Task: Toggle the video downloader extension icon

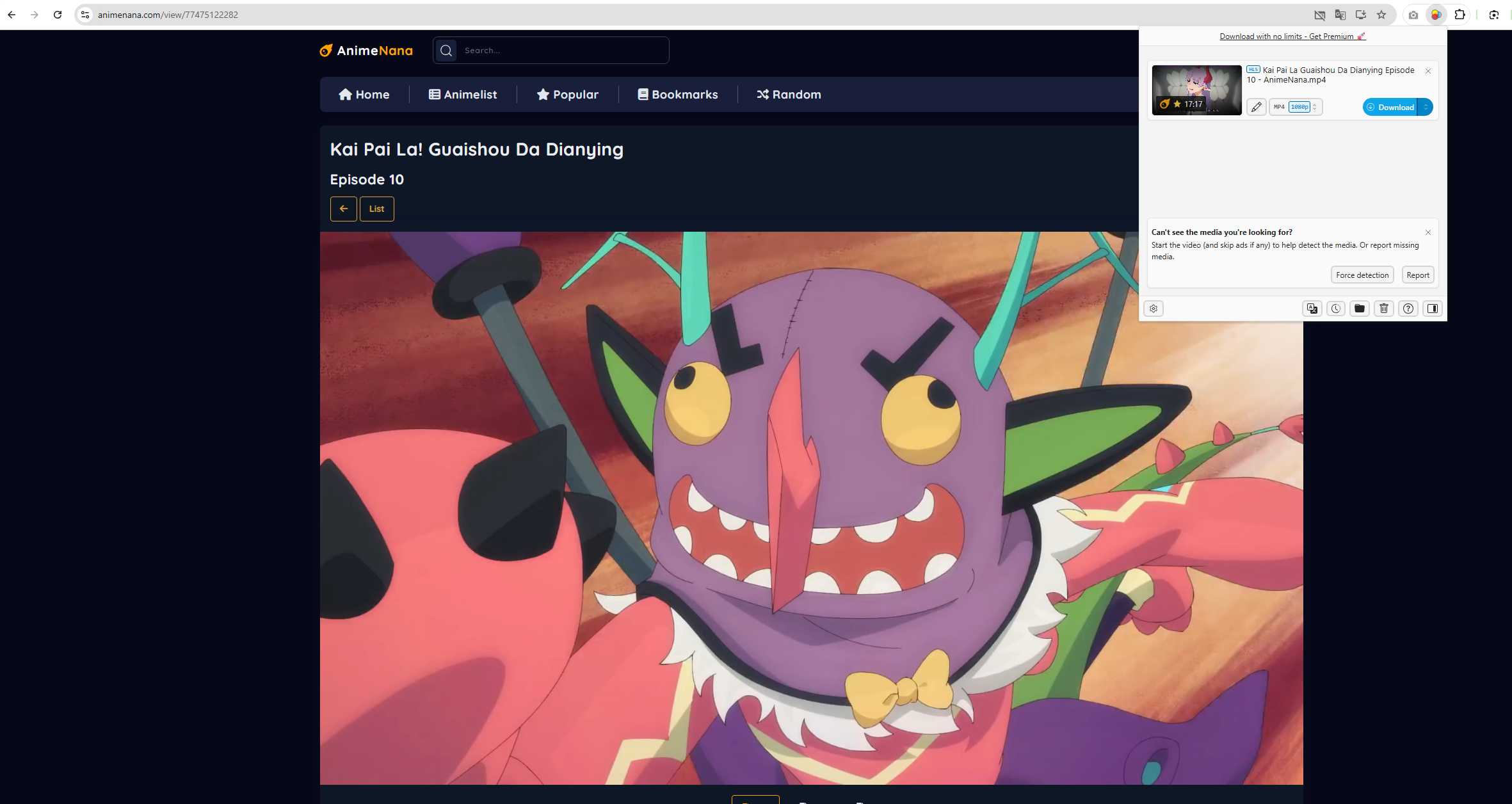Action: point(1436,15)
